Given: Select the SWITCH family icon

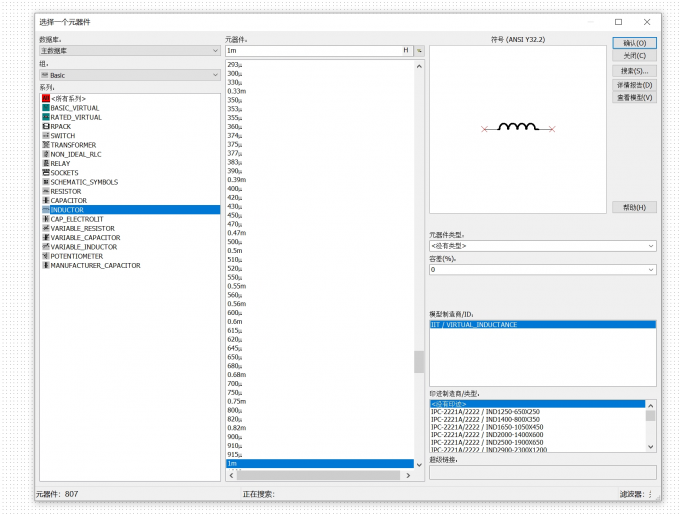Looking at the screenshot, I should (x=46, y=135).
